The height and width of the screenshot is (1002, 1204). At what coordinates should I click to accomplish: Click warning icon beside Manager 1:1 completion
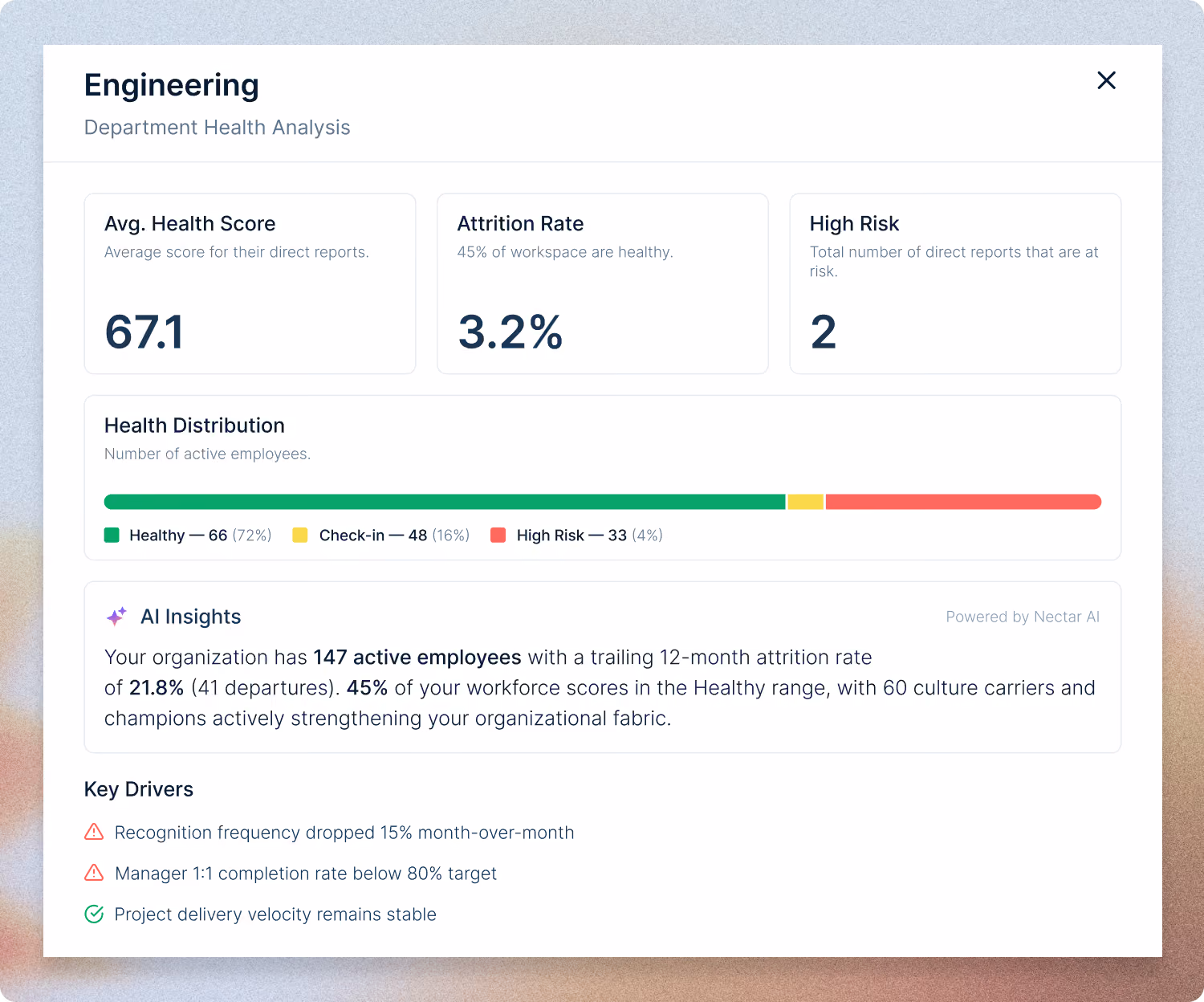[94, 873]
